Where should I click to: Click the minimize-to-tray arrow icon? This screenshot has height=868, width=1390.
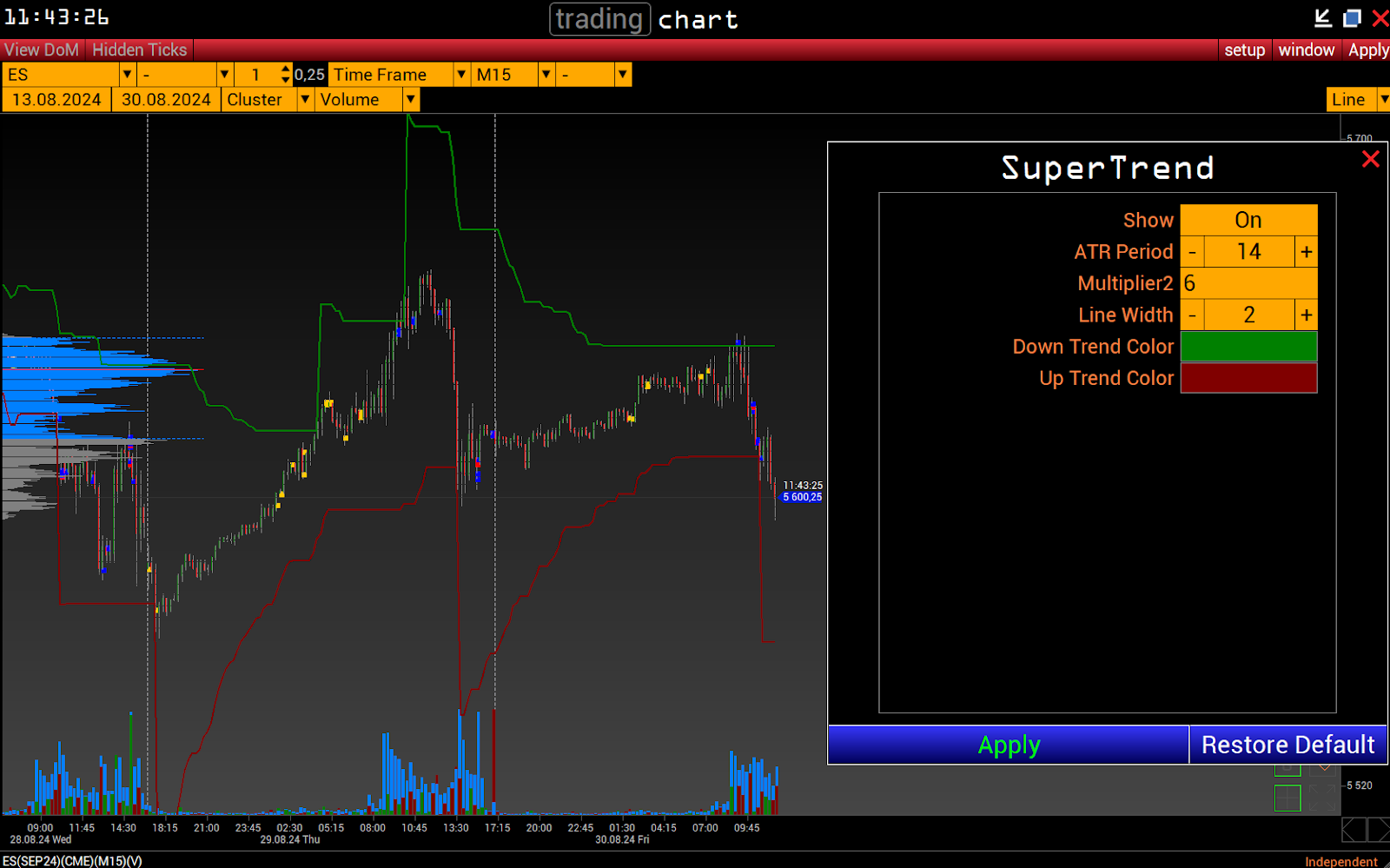pos(1322,18)
